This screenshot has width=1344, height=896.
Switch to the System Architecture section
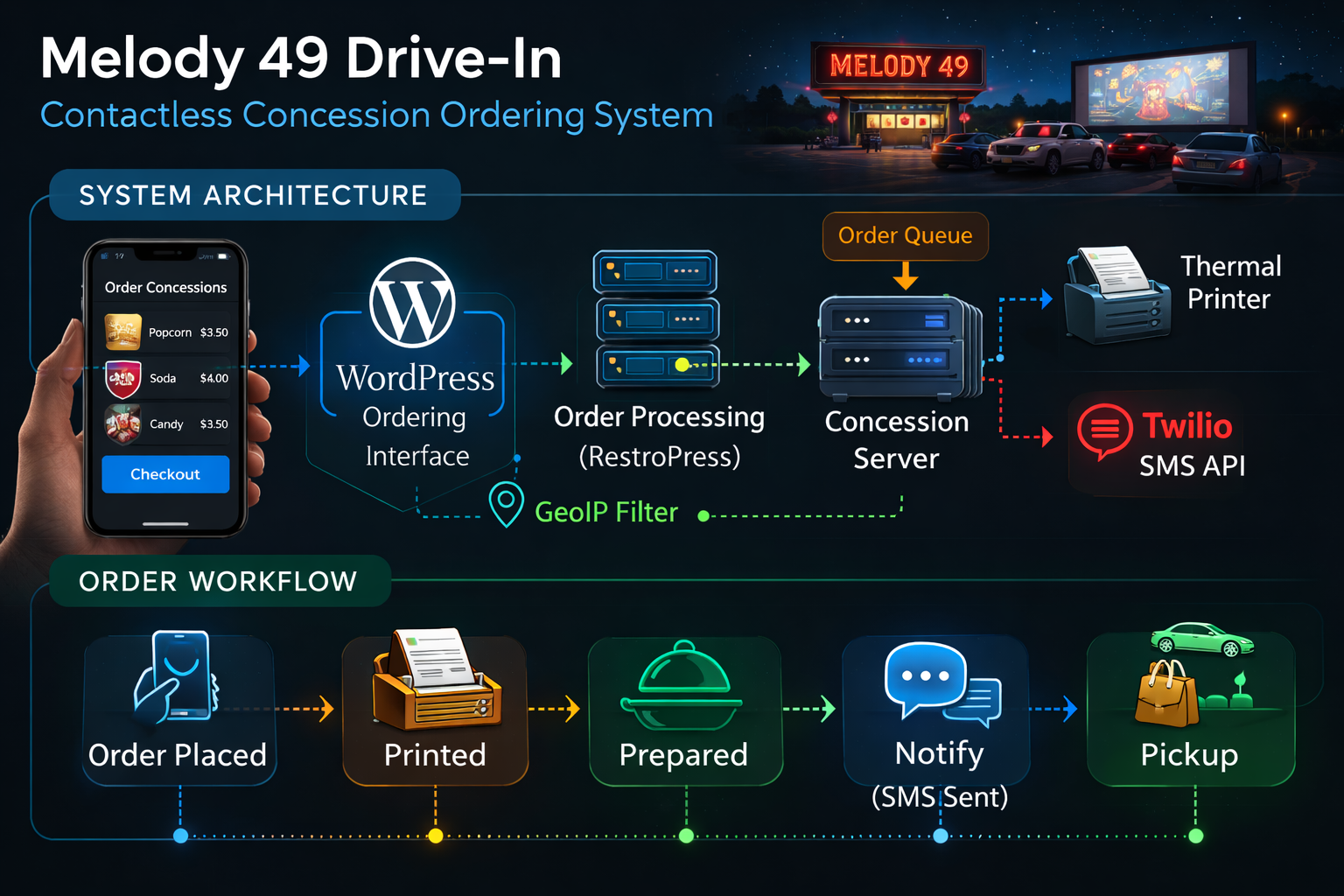[x=254, y=194]
